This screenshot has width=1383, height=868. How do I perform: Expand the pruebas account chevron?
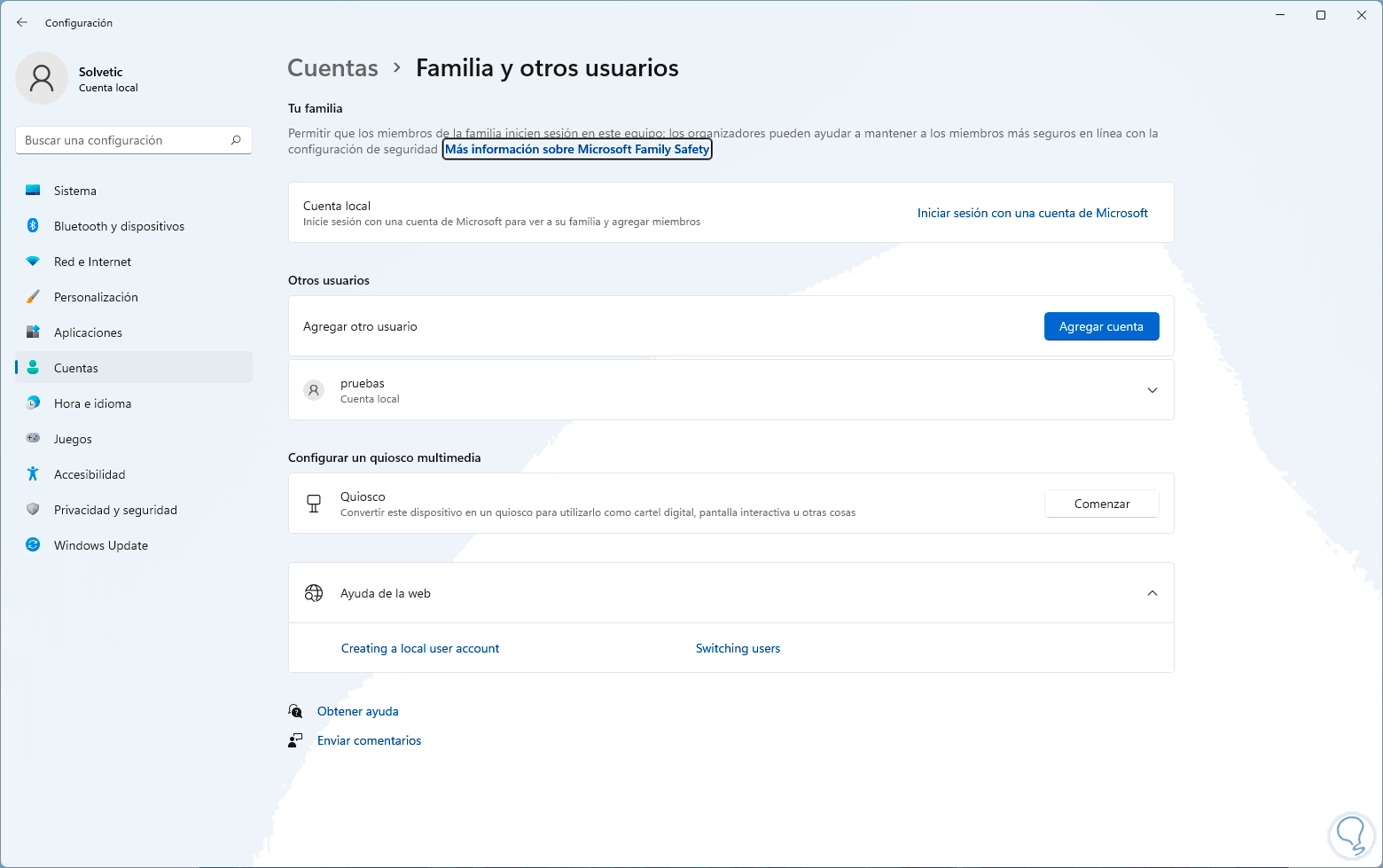1152,390
